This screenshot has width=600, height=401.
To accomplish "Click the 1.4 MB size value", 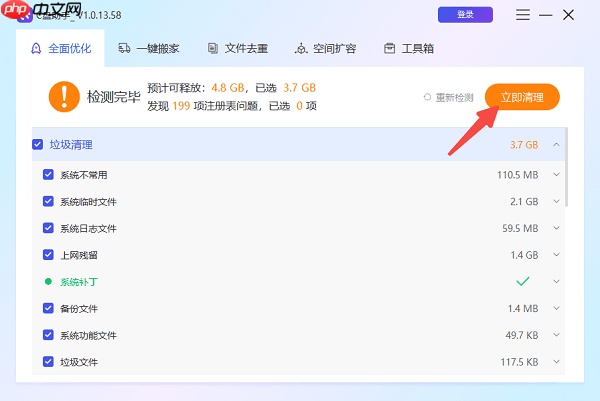I will coord(523,308).
